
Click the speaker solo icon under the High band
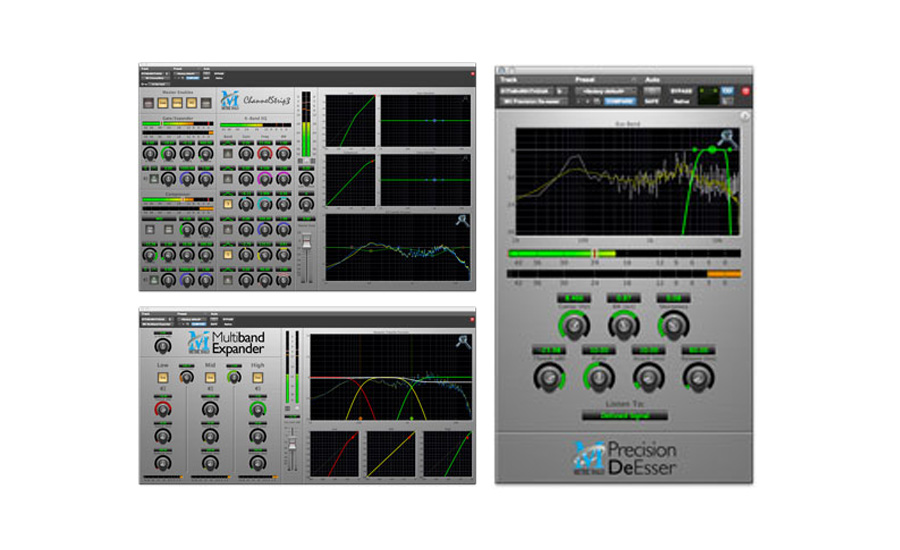[258, 389]
